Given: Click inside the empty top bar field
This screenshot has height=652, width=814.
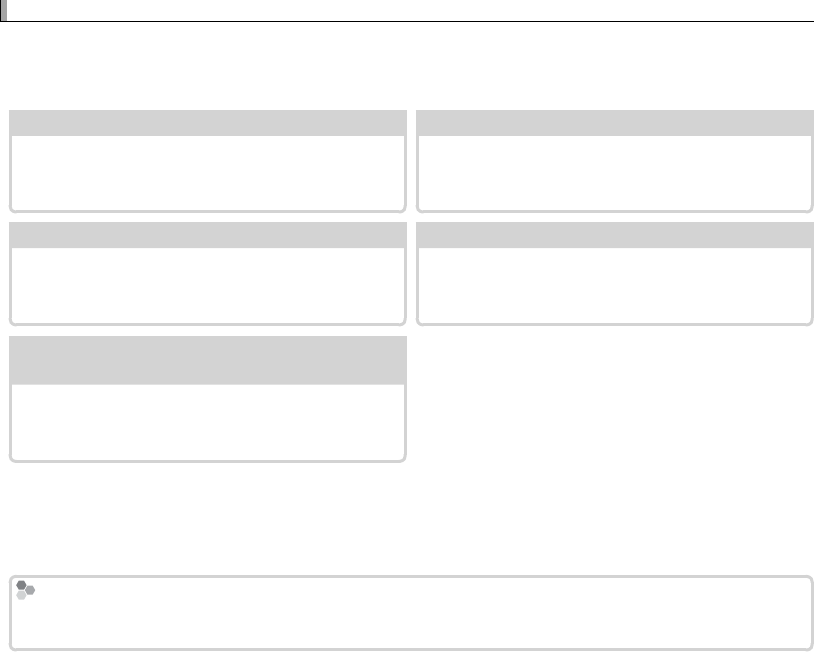Looking at the screenshot, I should point(410,10).
